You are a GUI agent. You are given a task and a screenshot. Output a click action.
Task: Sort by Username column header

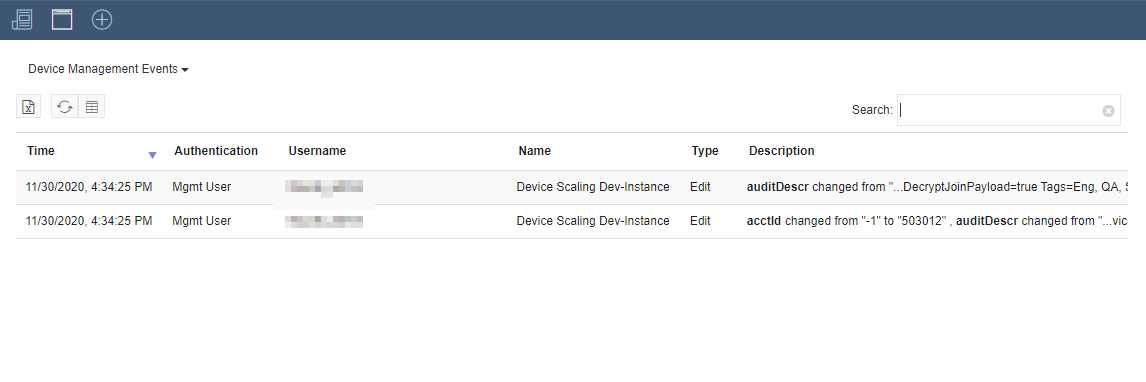click(317, 151)
